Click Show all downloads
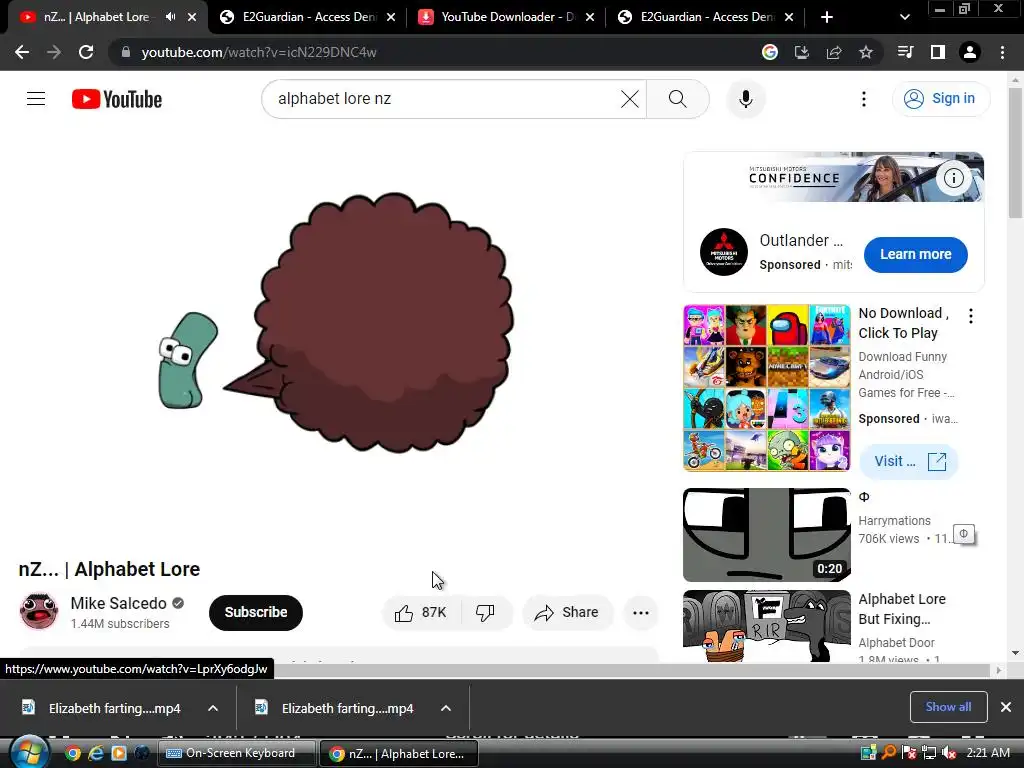This screenshot has height=768, width=1024. [x=948, y=707]
